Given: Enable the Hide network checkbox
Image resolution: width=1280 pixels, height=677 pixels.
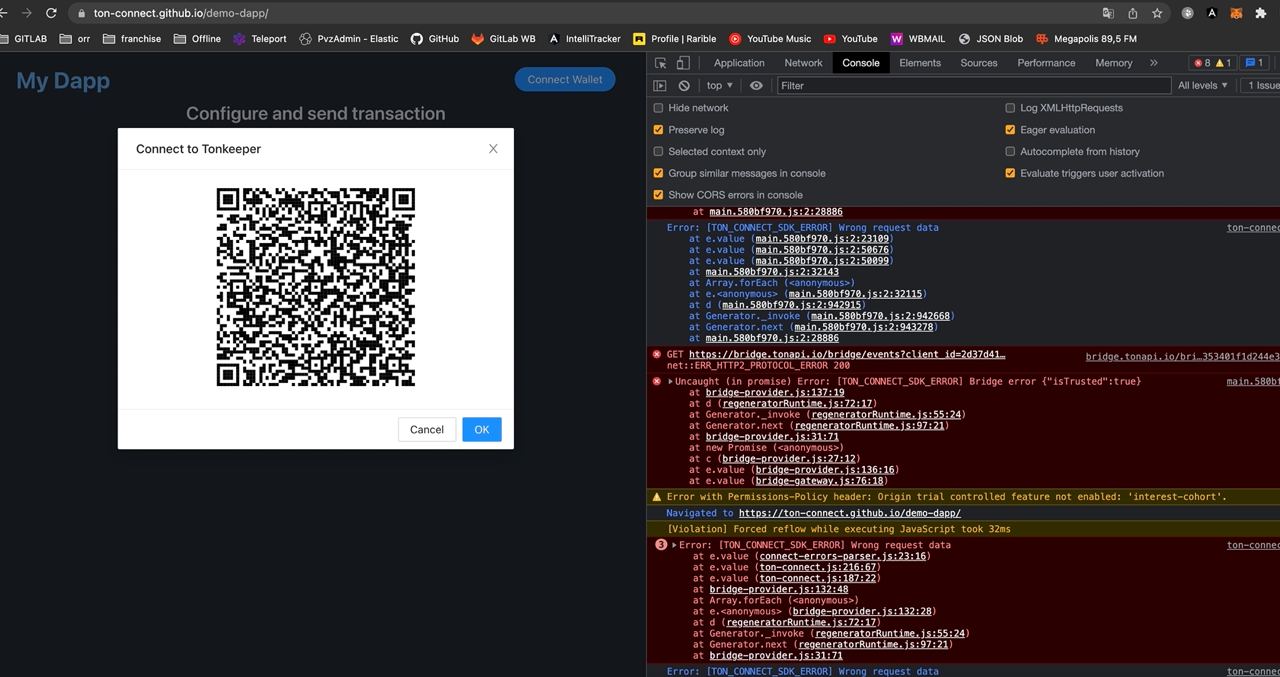Looking at the screenshot, I should point(658,108).
